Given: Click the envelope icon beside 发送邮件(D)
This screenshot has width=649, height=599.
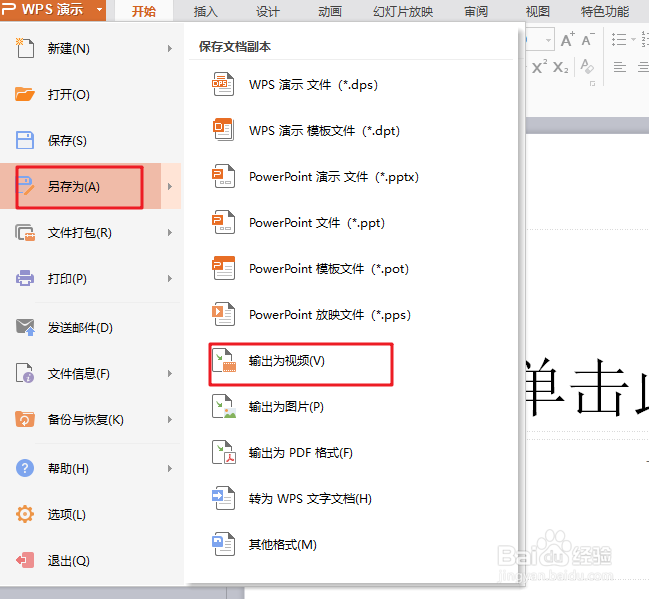Looking at the screenshot, I should [x=25, y=327].
